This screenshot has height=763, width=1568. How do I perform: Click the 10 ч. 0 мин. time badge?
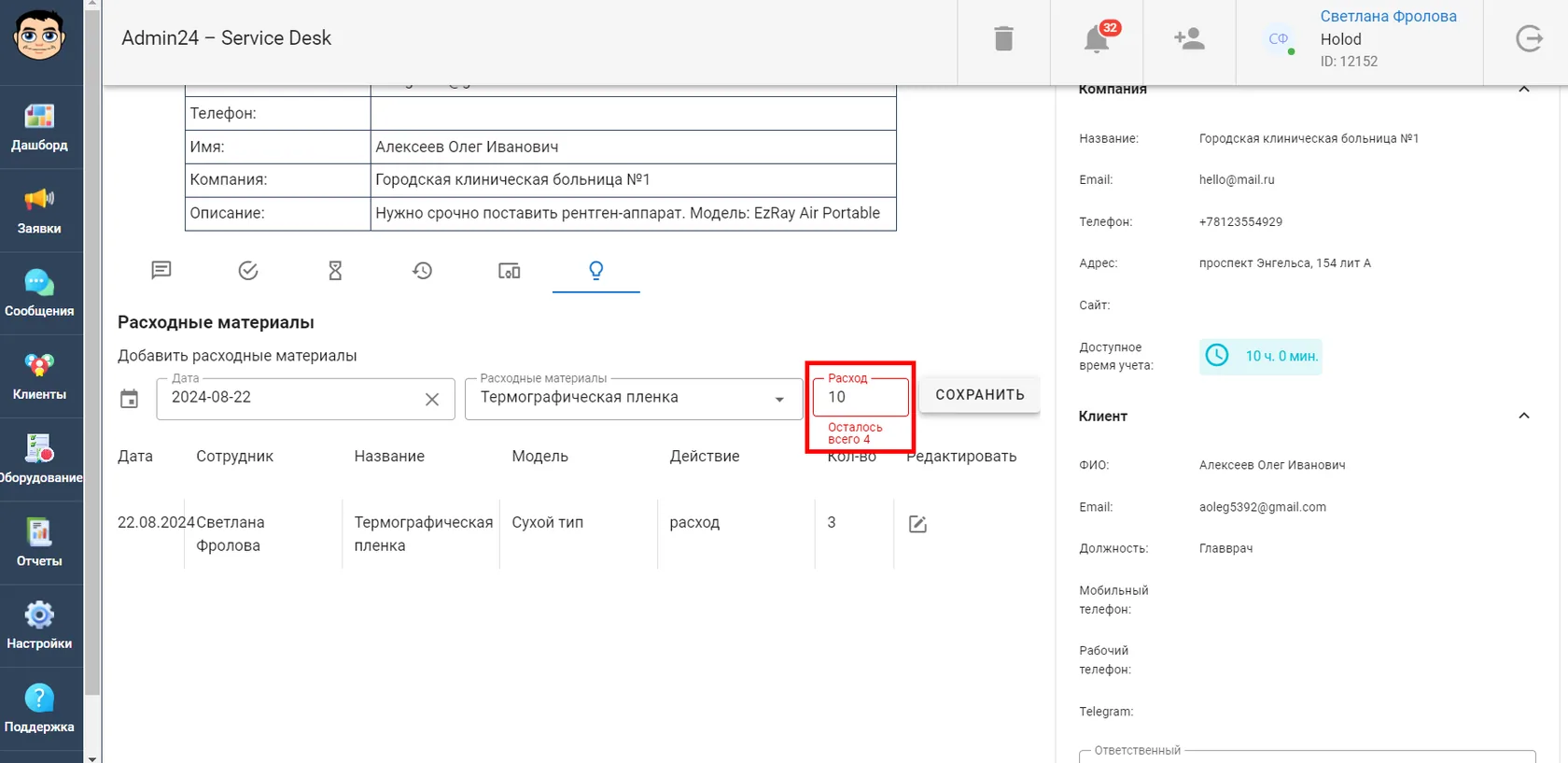(x=1261, y=356)
